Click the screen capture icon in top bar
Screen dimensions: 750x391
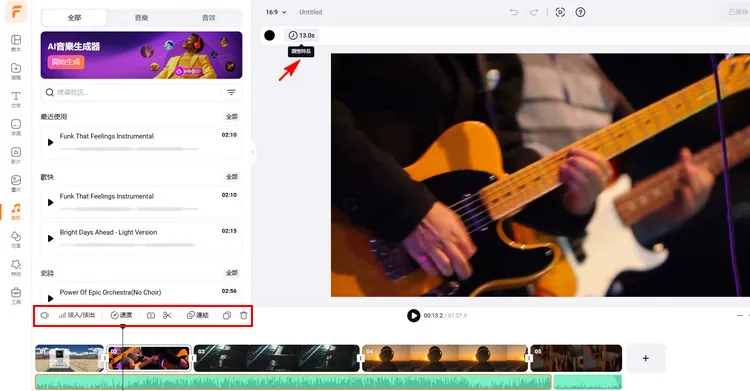click(x=560, y=12)
